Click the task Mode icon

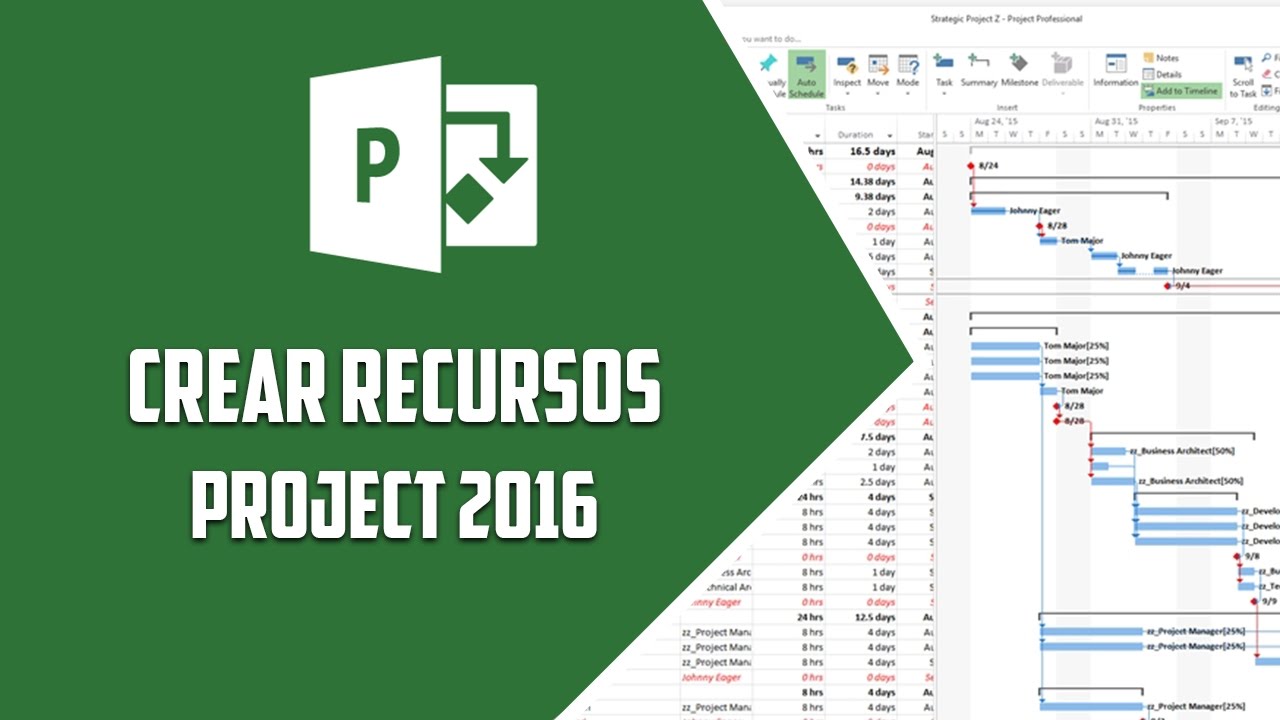click(908, 65)
